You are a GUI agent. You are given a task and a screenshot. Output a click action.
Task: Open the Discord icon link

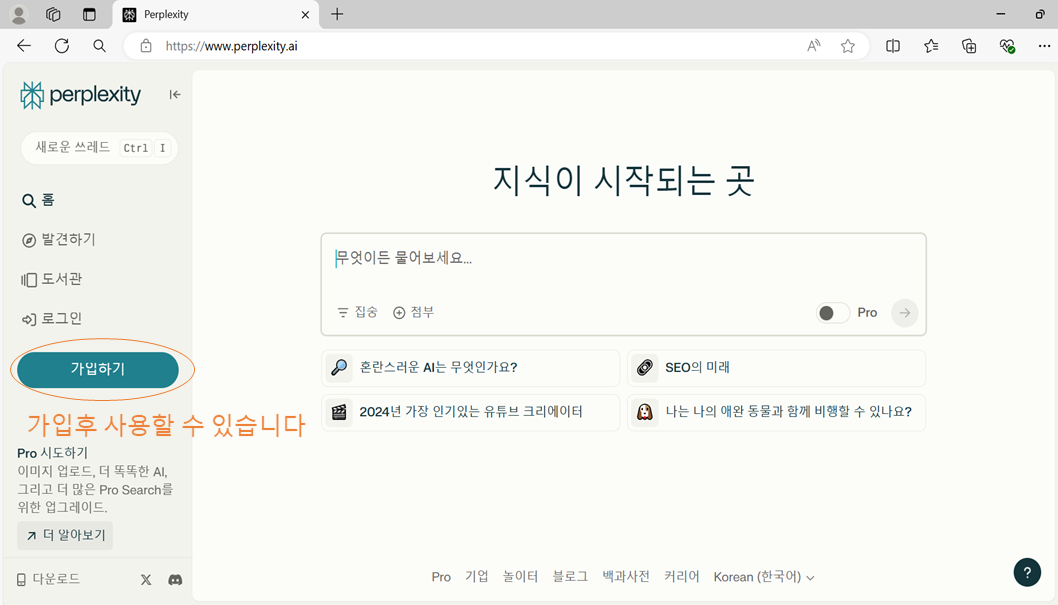pyautogui.click(x=175, y=579)
